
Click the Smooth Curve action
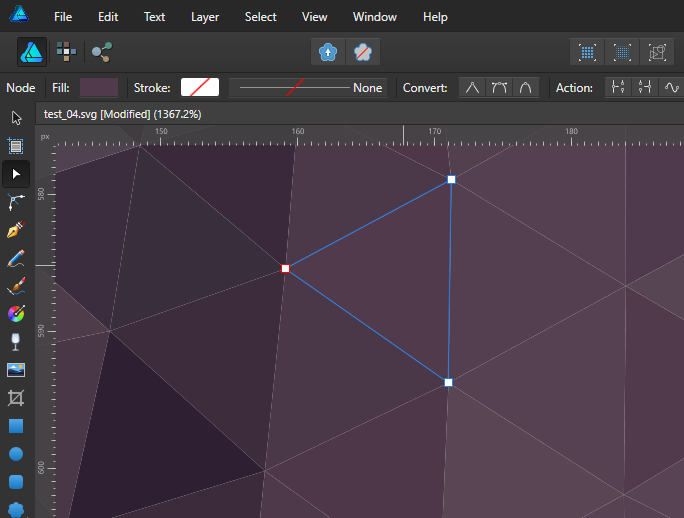click(671, 87)
